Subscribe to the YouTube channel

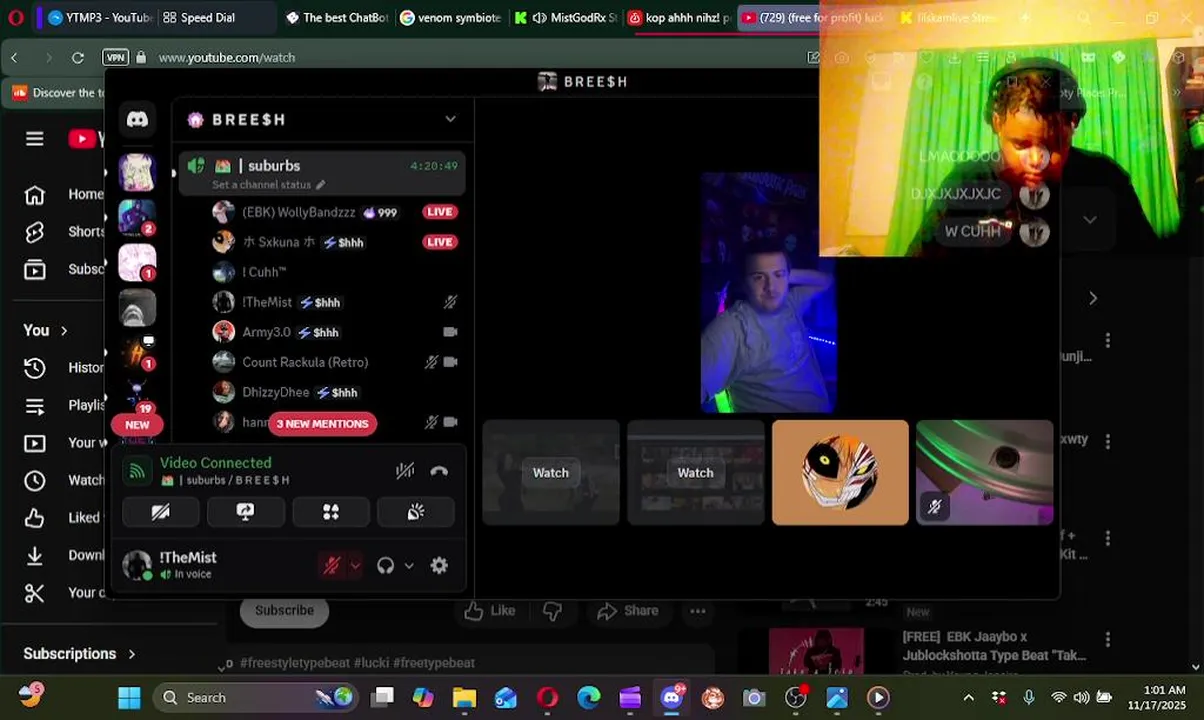284,610
